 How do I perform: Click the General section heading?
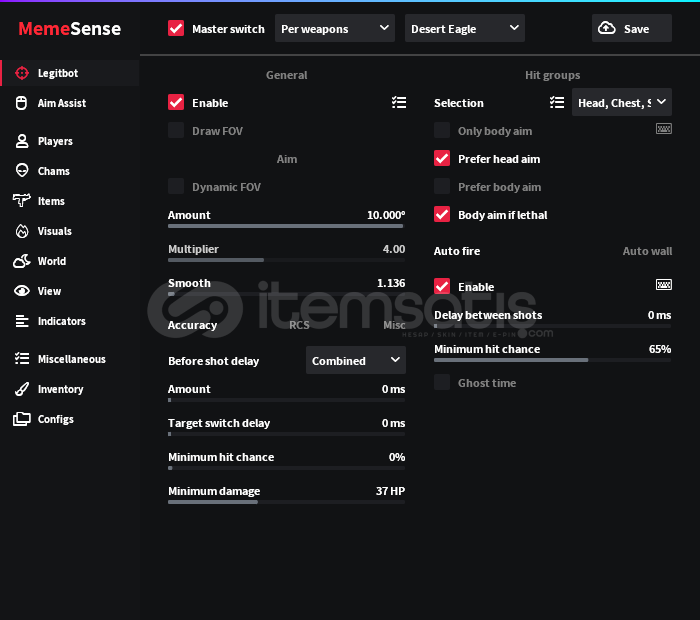coord(287,75)
